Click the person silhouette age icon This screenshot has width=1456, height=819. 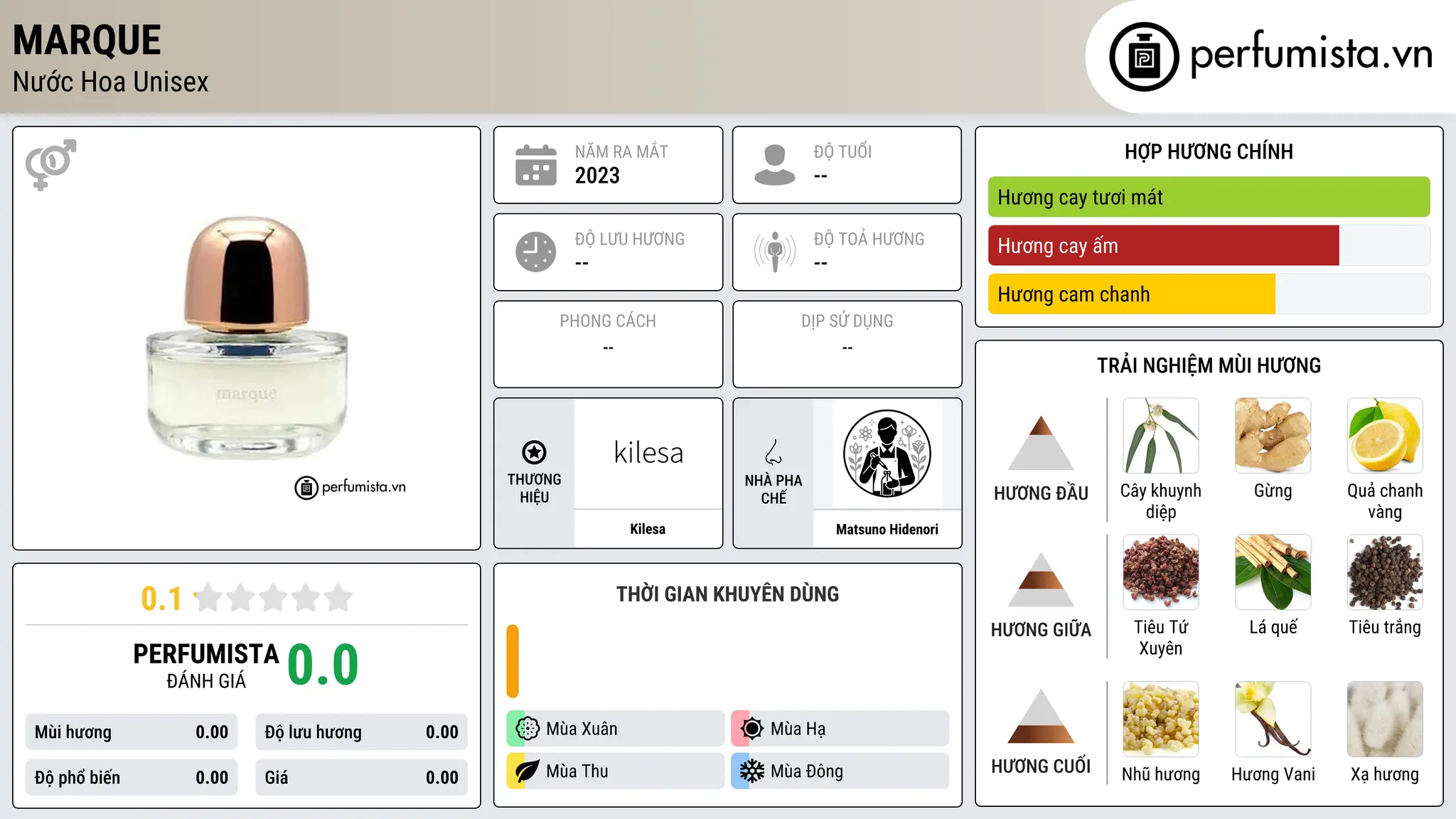(774, 165)
